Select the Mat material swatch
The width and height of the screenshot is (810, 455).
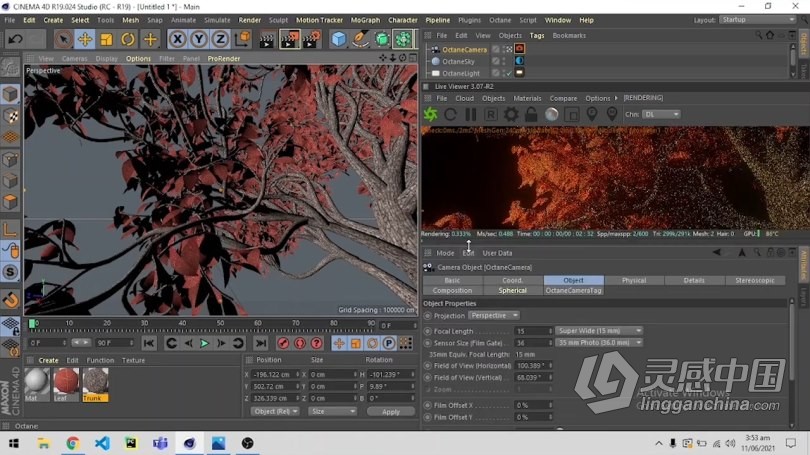click(36, 384)
